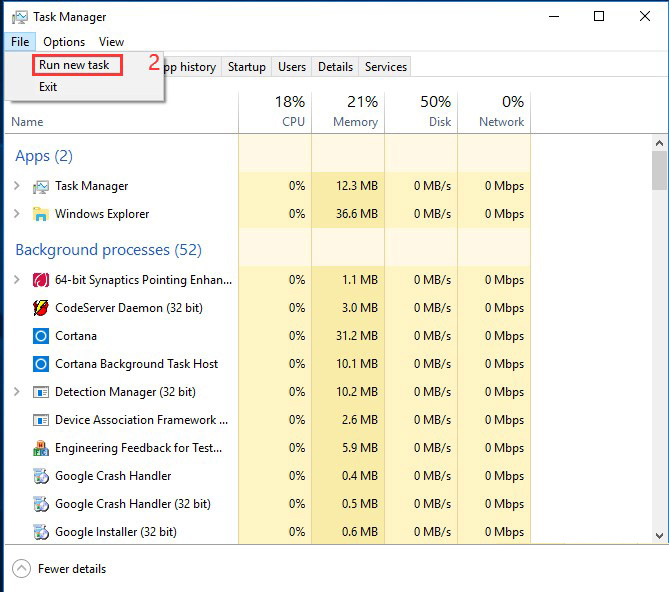This screenshot has height=592, width=669.
Task: Click the Apps (2) group heading
Action: [44, 156]
